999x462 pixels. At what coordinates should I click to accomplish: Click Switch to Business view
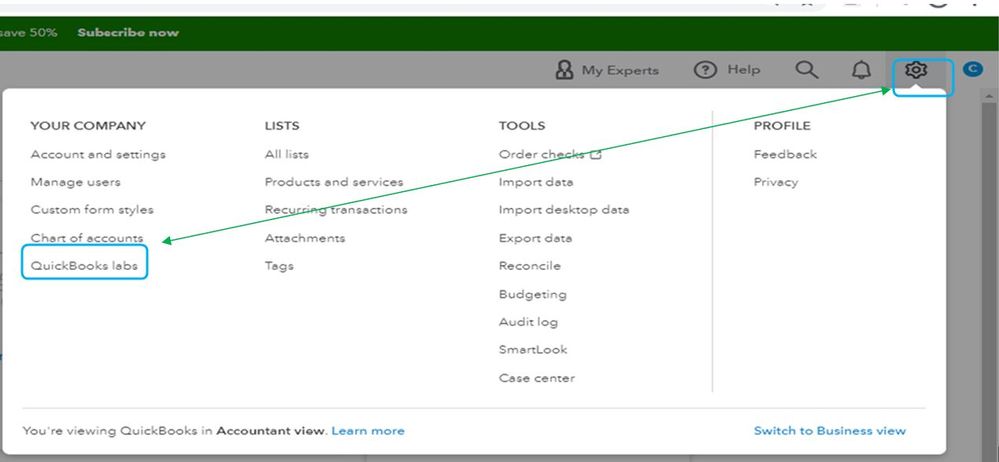[x=830, y=431]
